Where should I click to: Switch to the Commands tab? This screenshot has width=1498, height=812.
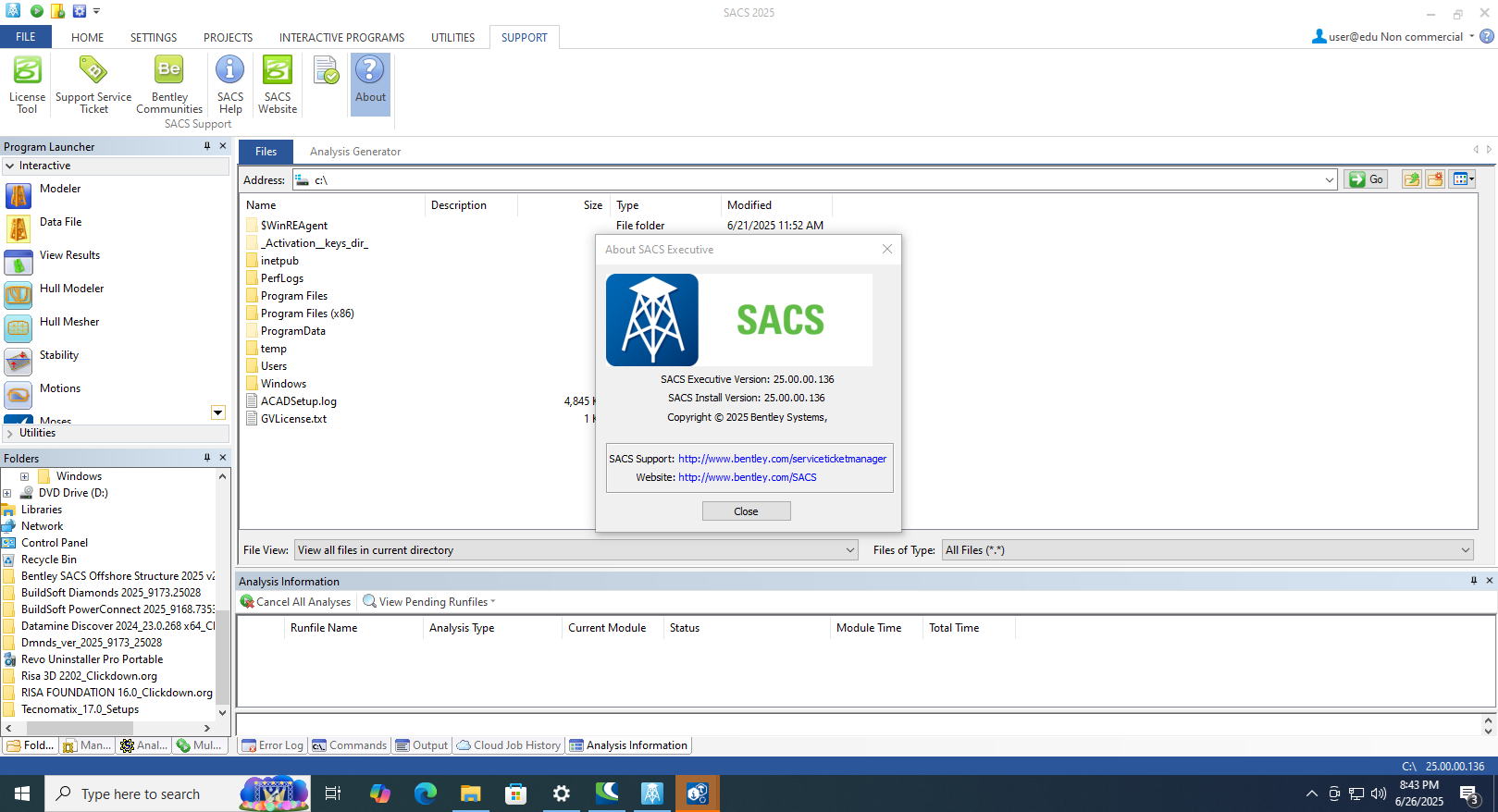[349, 745]
